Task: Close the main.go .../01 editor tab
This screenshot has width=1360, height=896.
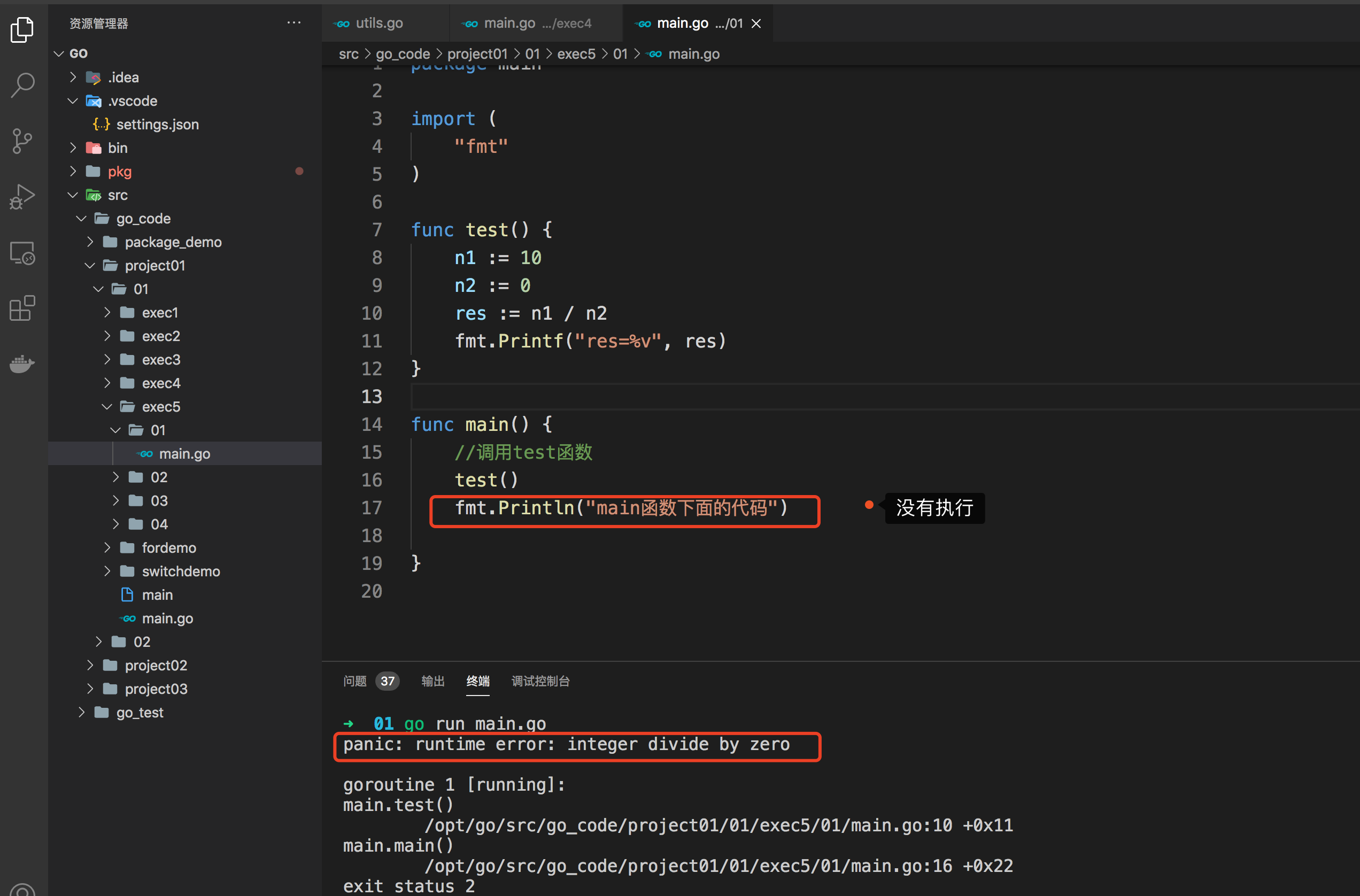Action: point(756,24)
